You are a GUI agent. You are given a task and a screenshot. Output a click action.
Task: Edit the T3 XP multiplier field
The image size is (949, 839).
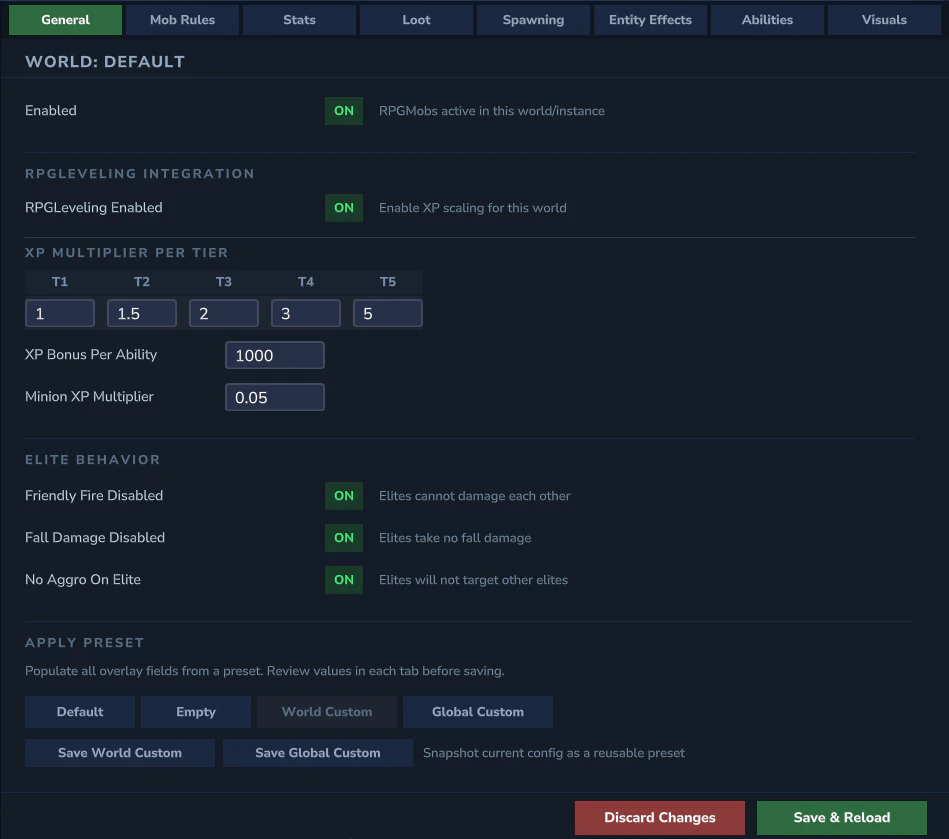[x=224, y=314]
